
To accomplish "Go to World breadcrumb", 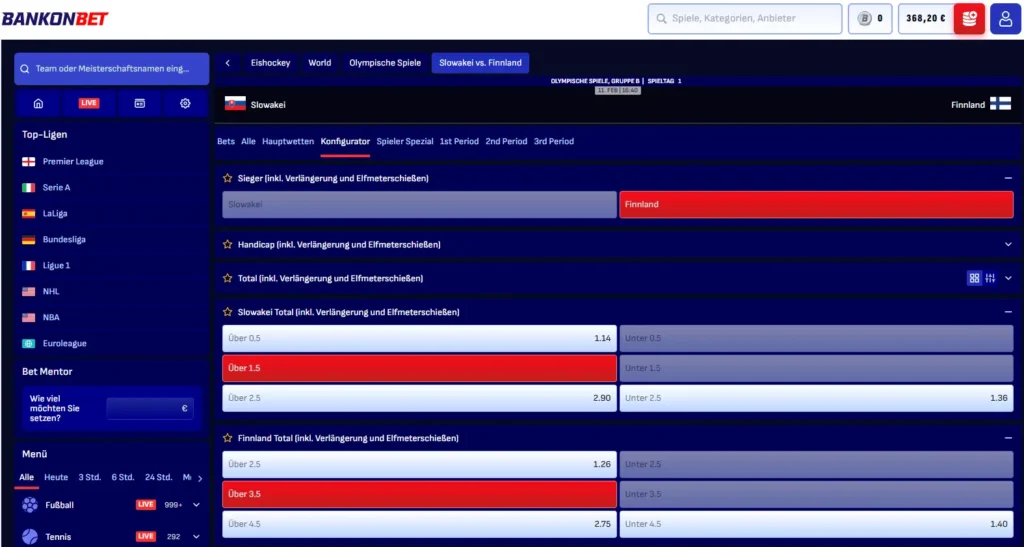I will point(320,63).
